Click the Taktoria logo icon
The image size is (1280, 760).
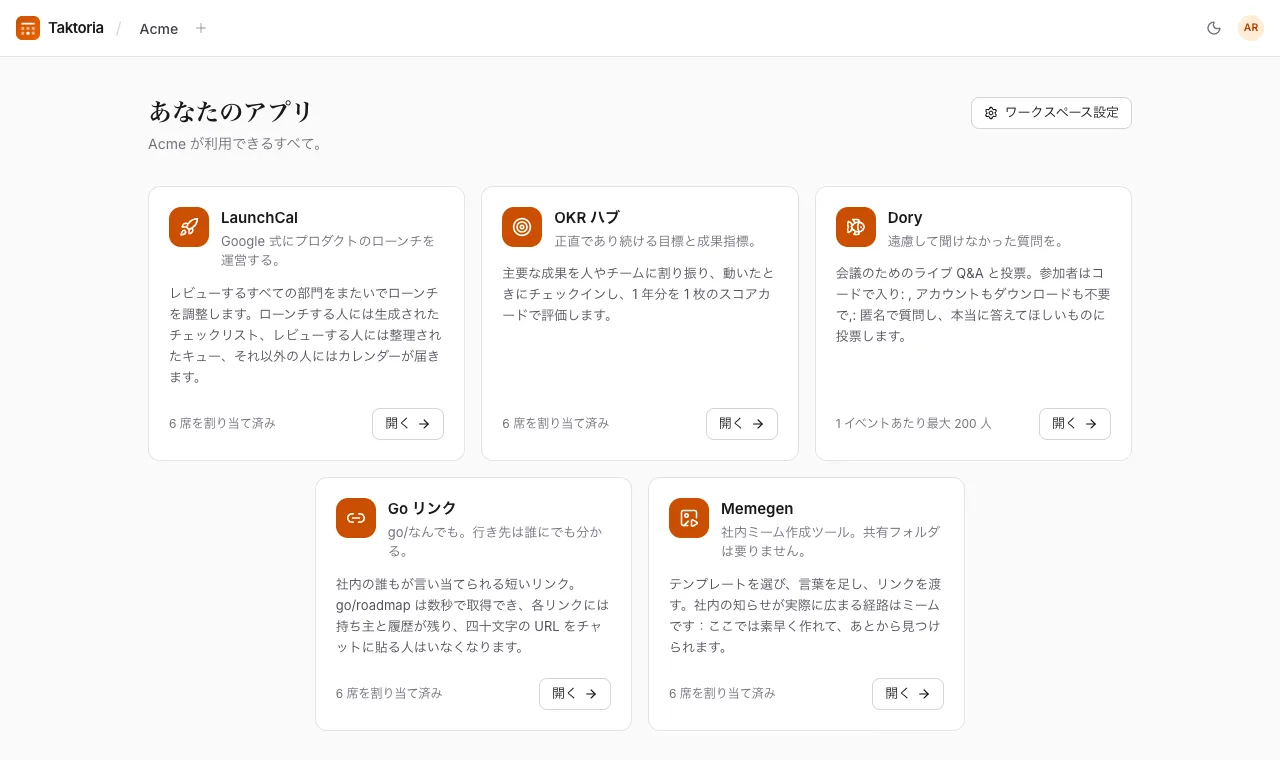point(28,28)
